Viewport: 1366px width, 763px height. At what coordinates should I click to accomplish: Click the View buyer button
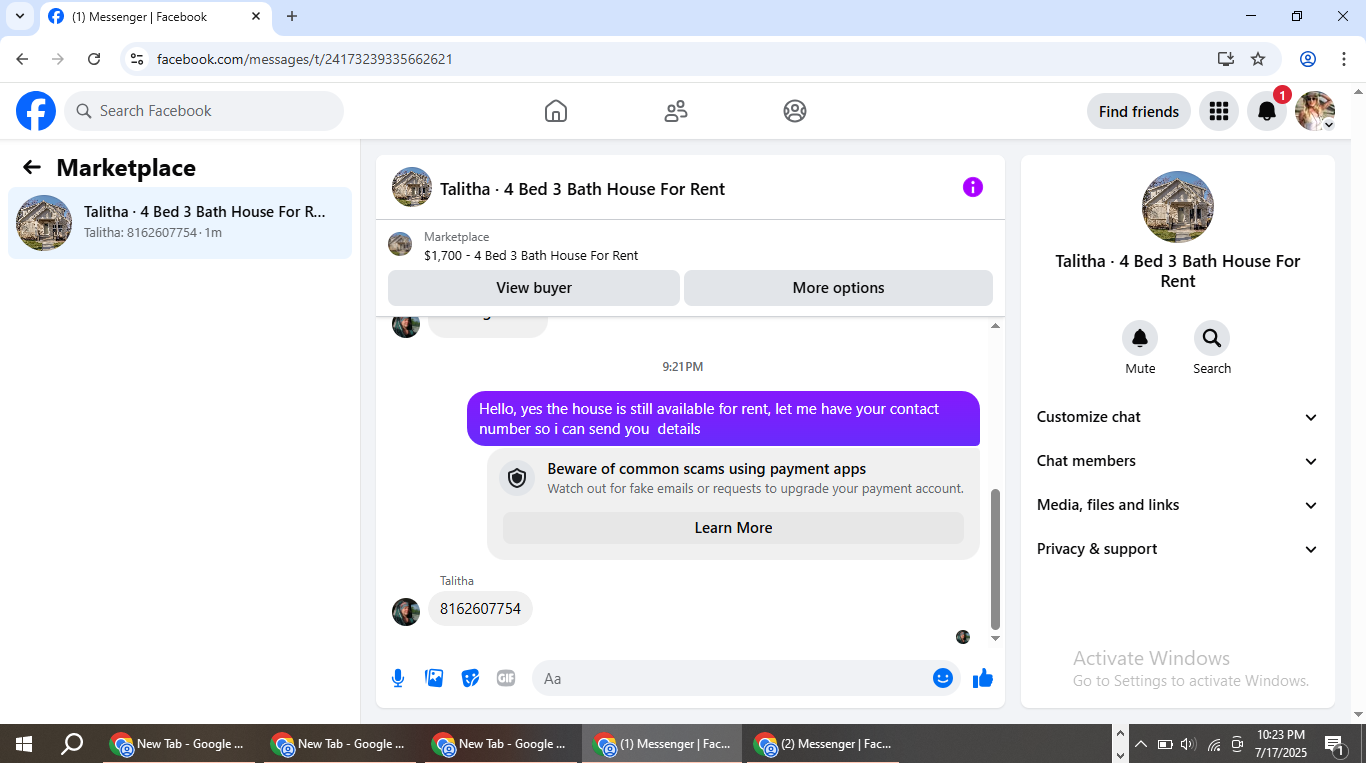pos(534,288)
